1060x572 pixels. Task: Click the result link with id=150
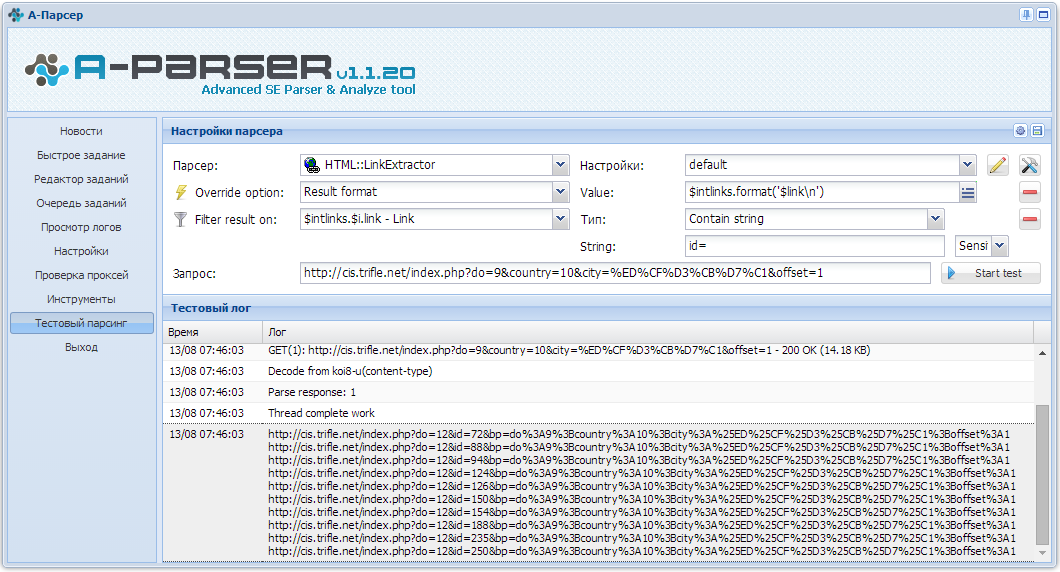[x=642, y=499]
